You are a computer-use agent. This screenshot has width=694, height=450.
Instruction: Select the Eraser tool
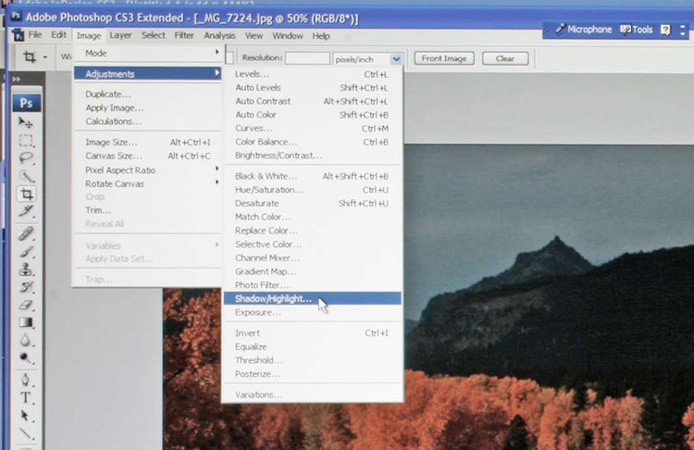27,306
